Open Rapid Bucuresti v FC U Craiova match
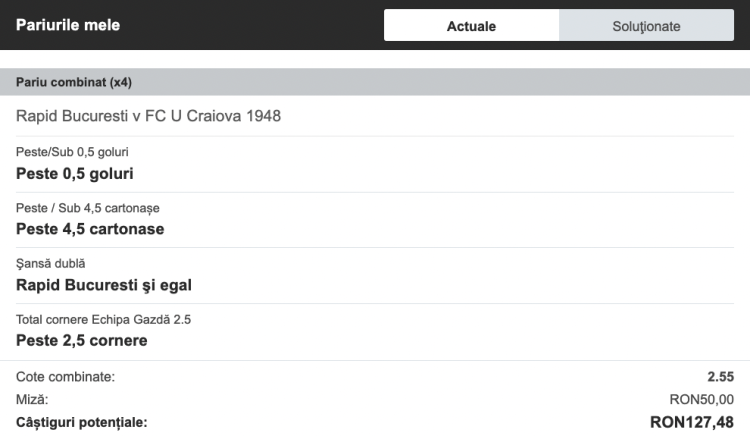Viewport: 750px width, 436px height. click(x=148, y=116)
